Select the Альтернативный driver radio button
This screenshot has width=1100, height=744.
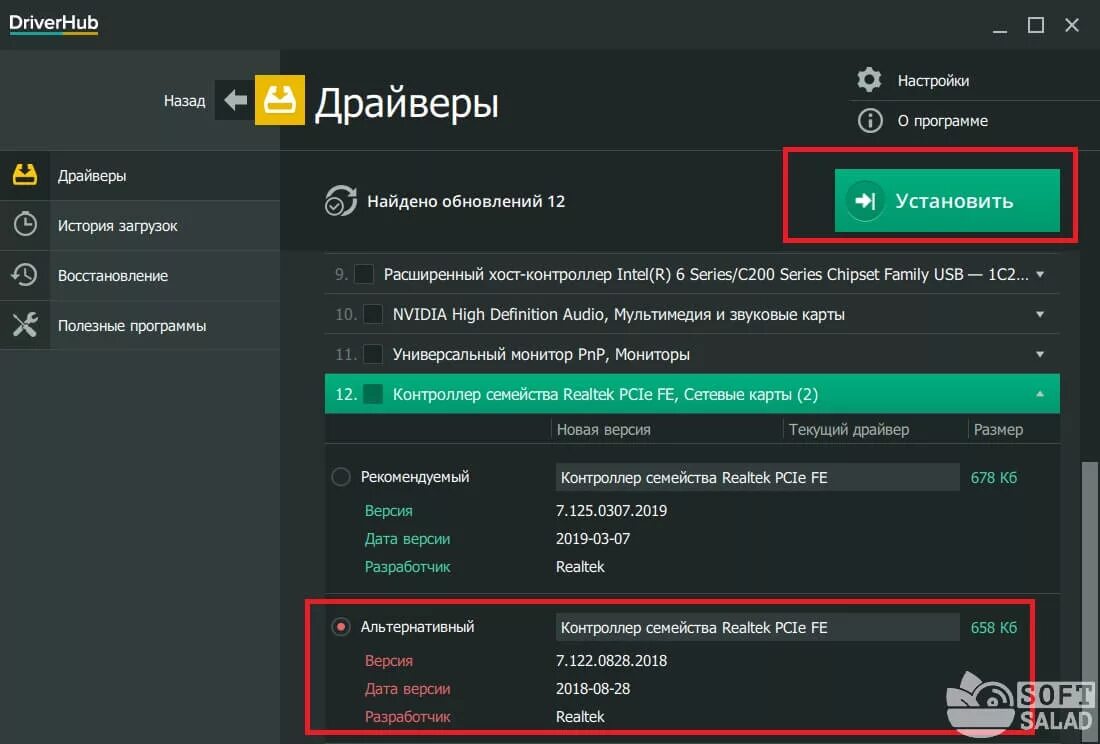(x=340, y=626)
